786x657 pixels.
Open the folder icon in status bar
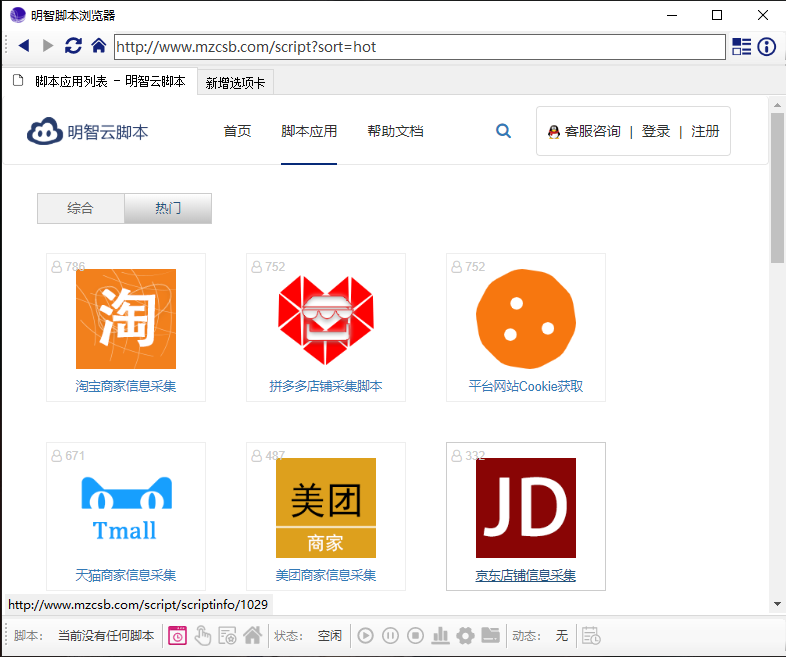click(490, 635)
